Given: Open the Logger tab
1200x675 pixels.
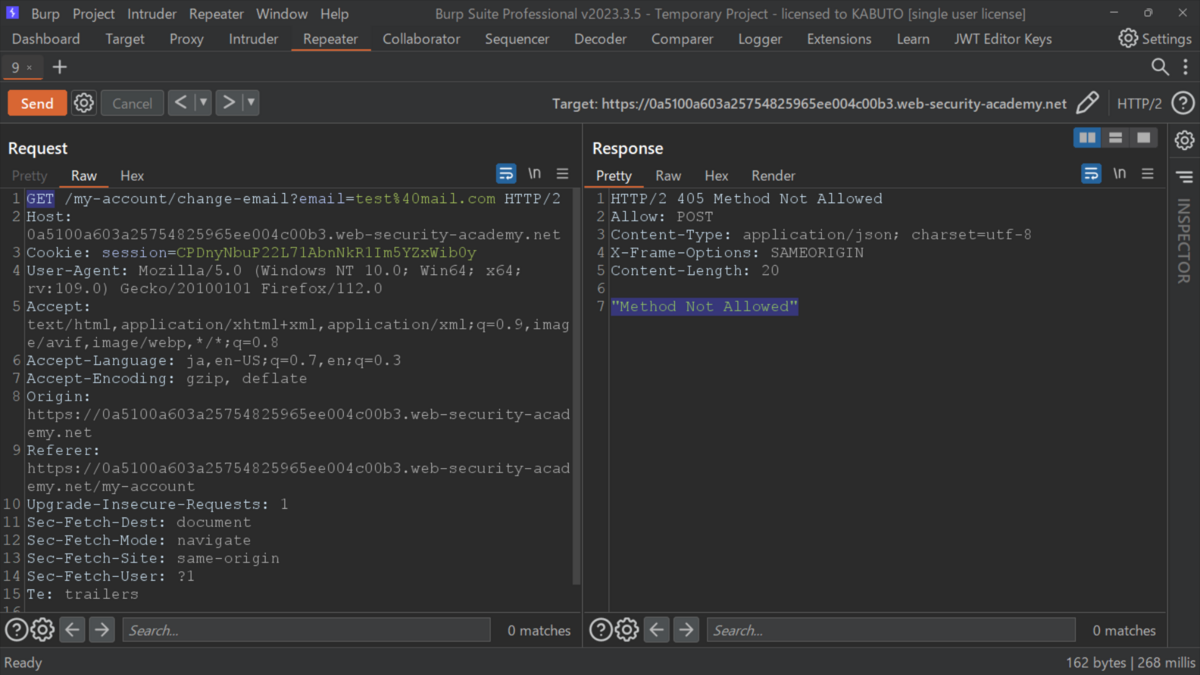Looking at the screenshot, I should pos(760,39).
